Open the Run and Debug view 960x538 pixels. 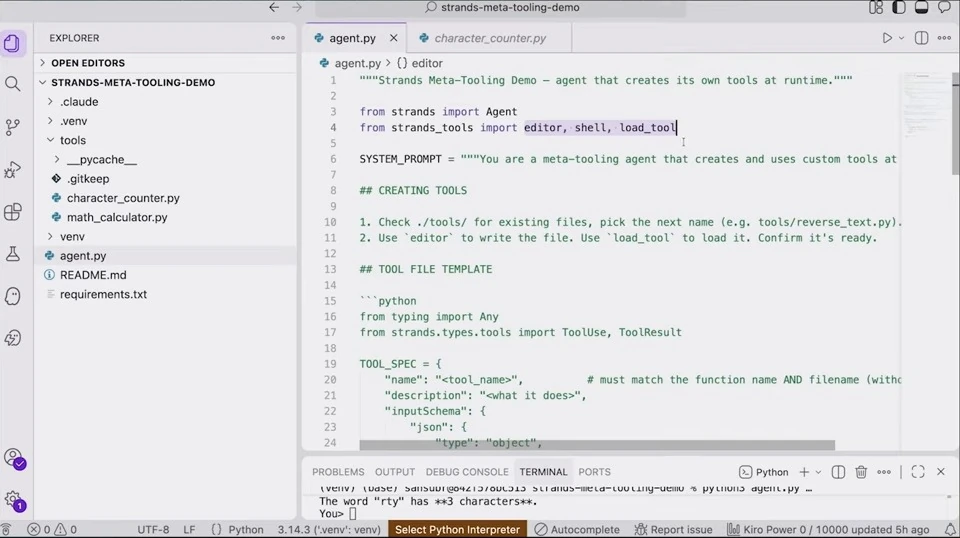(12, 170)
